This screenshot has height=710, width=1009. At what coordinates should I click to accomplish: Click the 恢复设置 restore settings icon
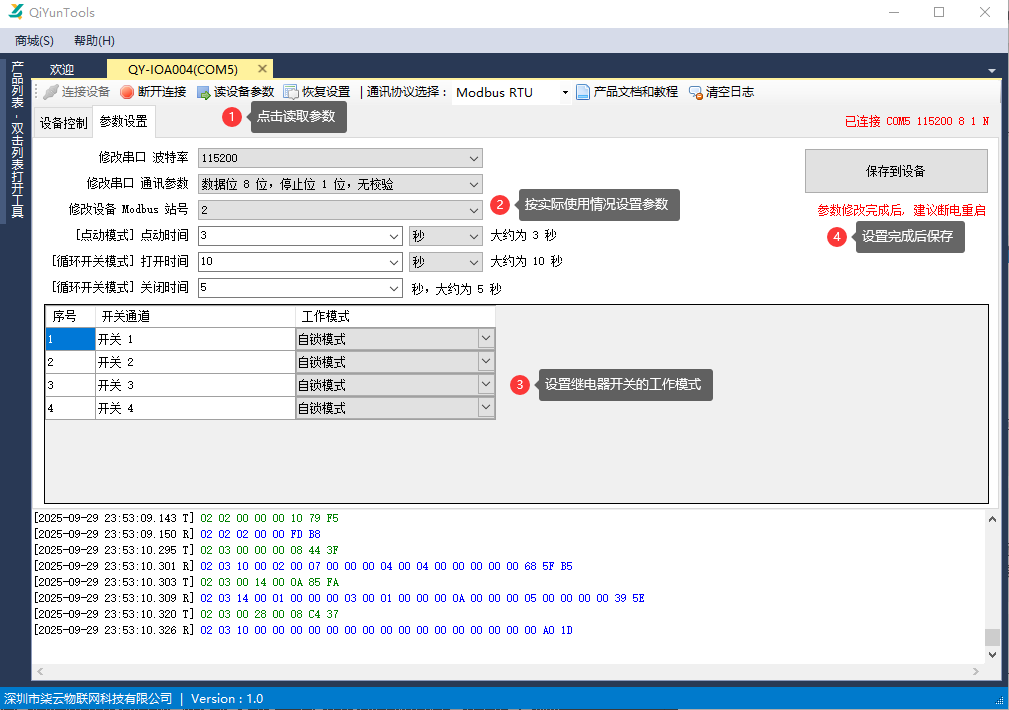[291, 92]
